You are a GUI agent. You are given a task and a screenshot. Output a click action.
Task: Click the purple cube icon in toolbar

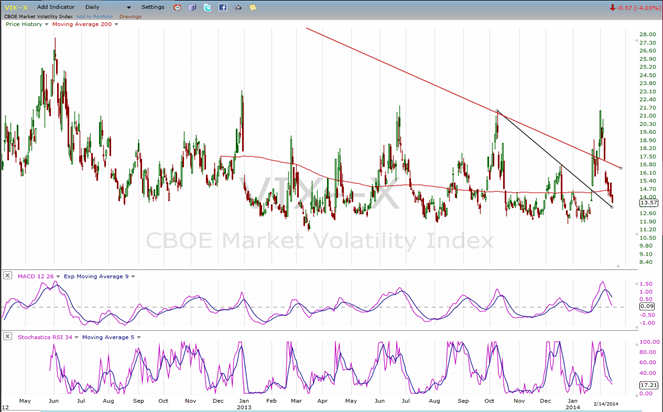tap(192, 7)
